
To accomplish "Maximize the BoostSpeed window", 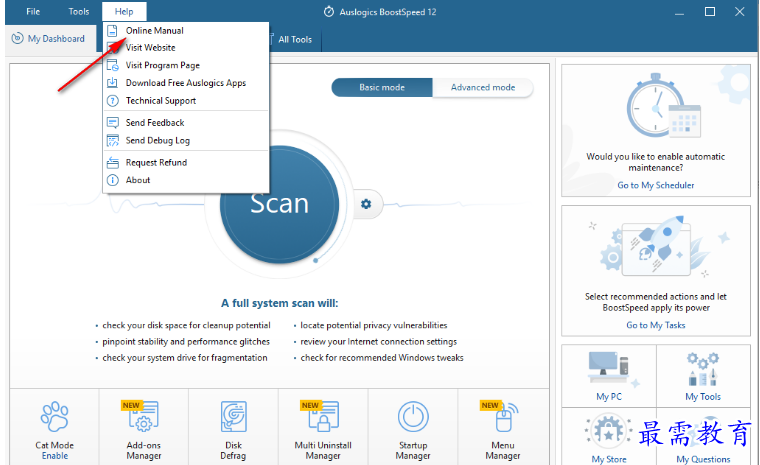I will tap(710, 12).
